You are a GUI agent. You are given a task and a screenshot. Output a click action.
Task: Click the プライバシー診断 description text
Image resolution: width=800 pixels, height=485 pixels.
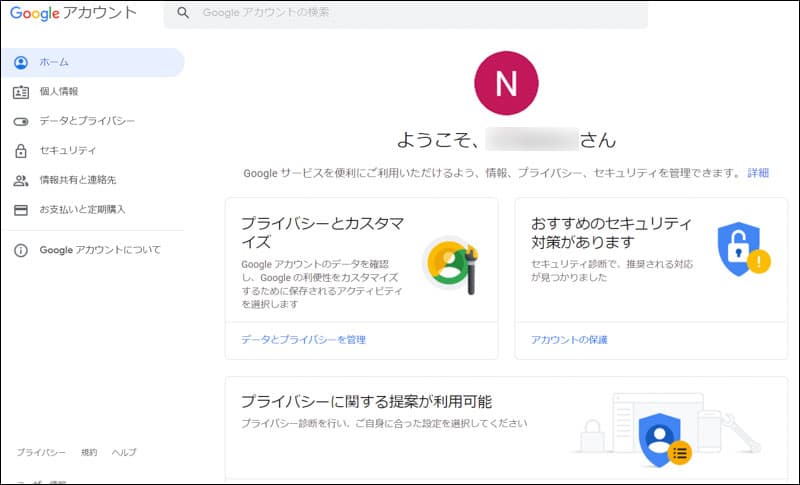[384, 423]
